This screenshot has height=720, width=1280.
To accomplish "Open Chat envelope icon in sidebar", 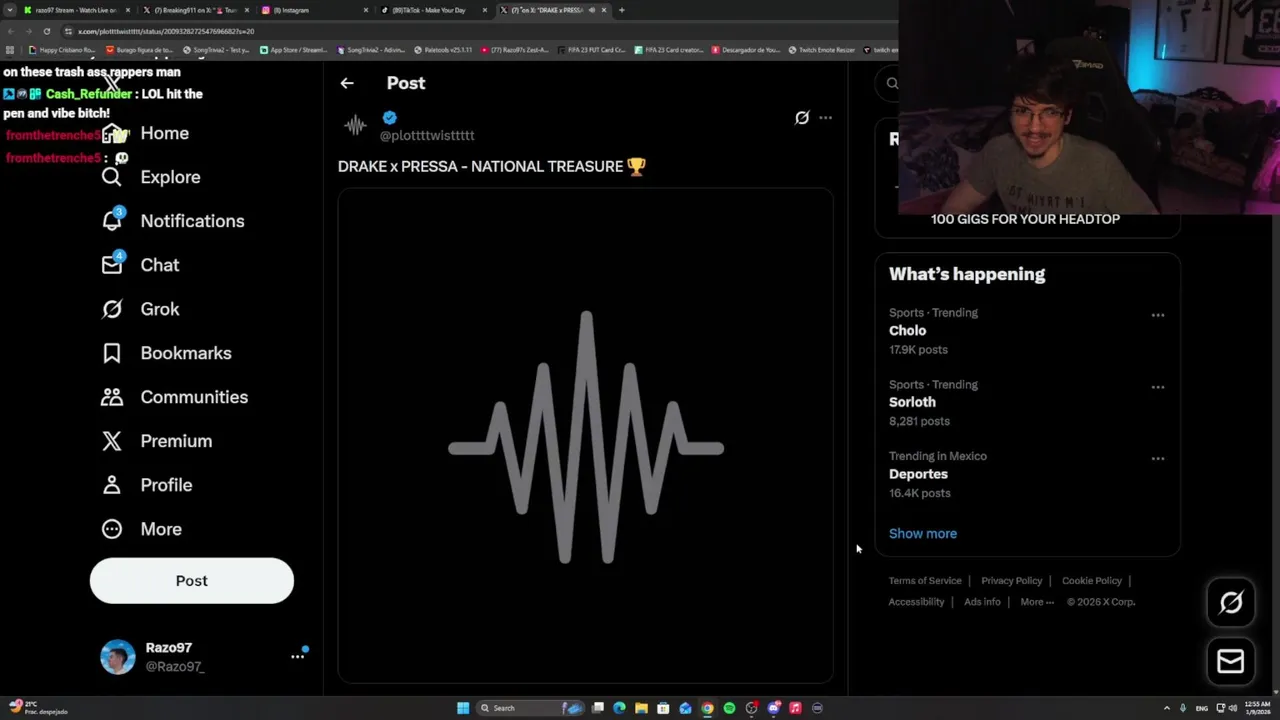I will [112, 265].
